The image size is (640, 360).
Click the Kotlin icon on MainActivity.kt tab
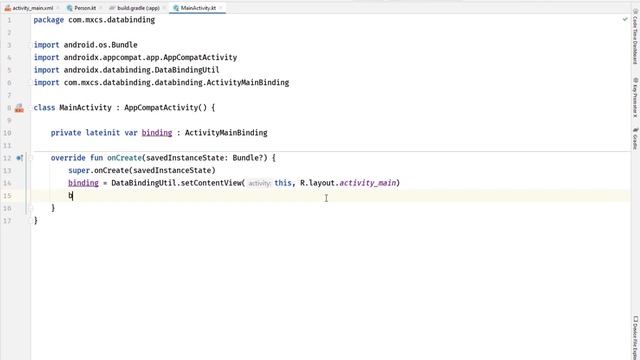[176, 8]
